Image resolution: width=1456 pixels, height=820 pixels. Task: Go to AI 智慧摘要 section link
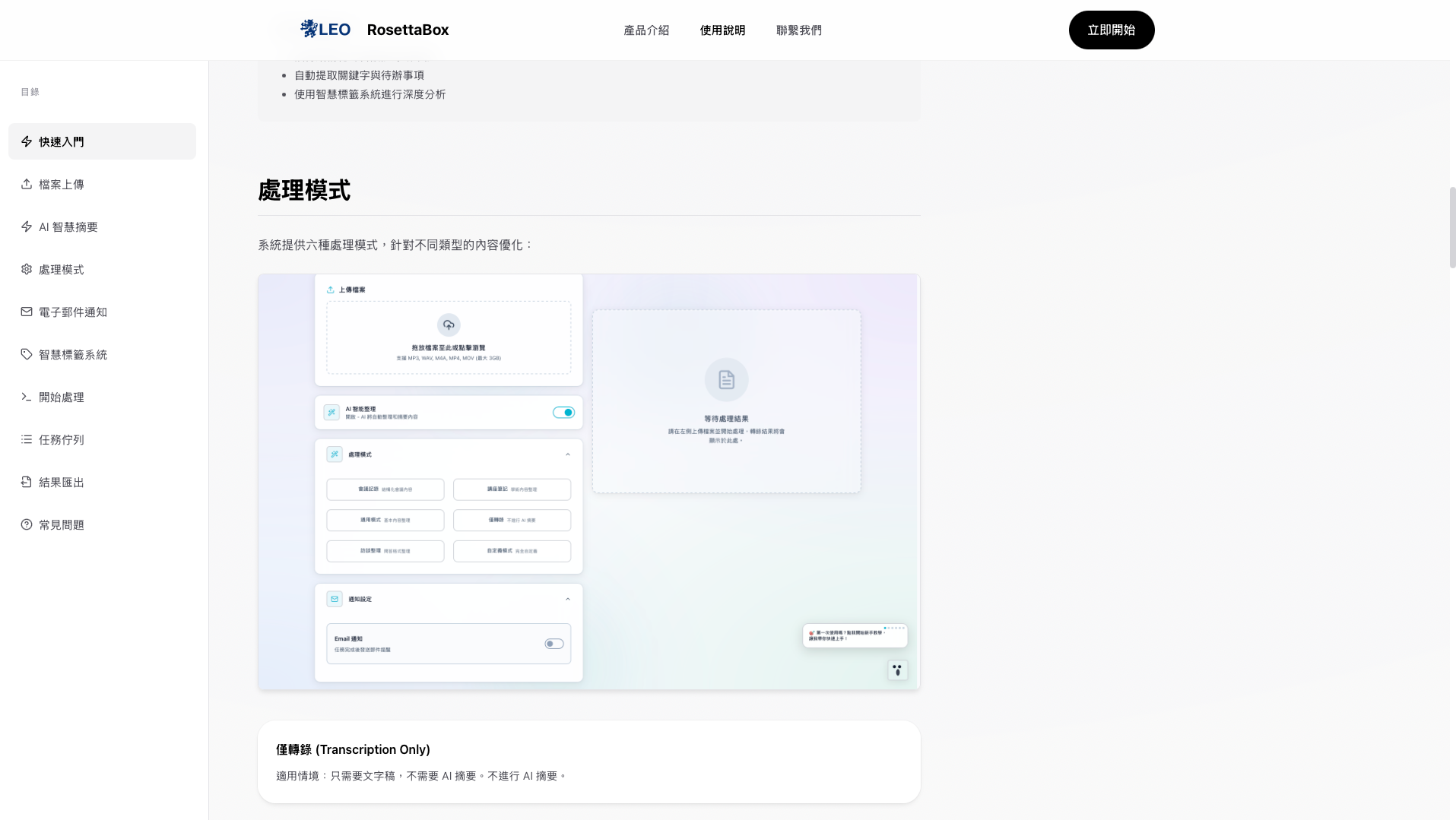[68, 226]
